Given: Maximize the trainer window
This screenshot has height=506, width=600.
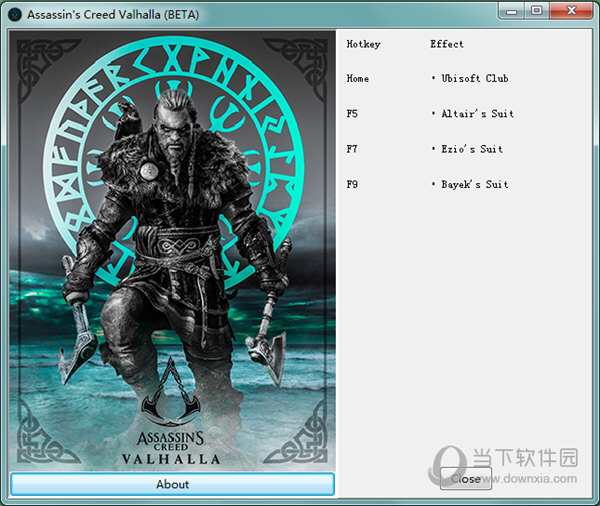Looking at the screenshot, I should click(x=536, y=11).
